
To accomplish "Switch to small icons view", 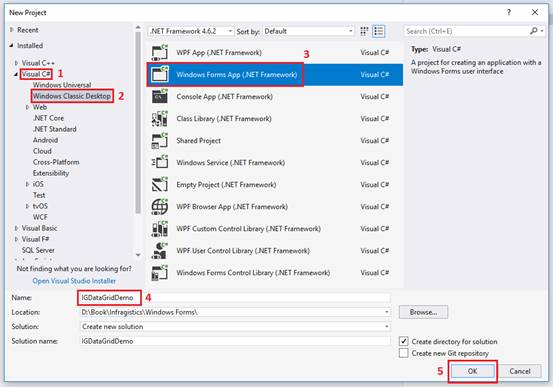I will 364,31.
